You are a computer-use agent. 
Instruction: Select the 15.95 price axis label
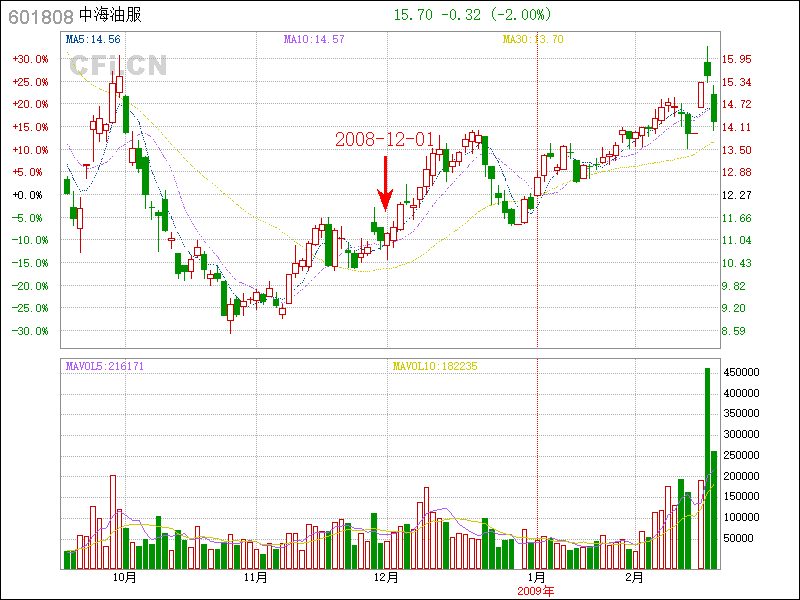pyautogui.click(x=737, y=59)
